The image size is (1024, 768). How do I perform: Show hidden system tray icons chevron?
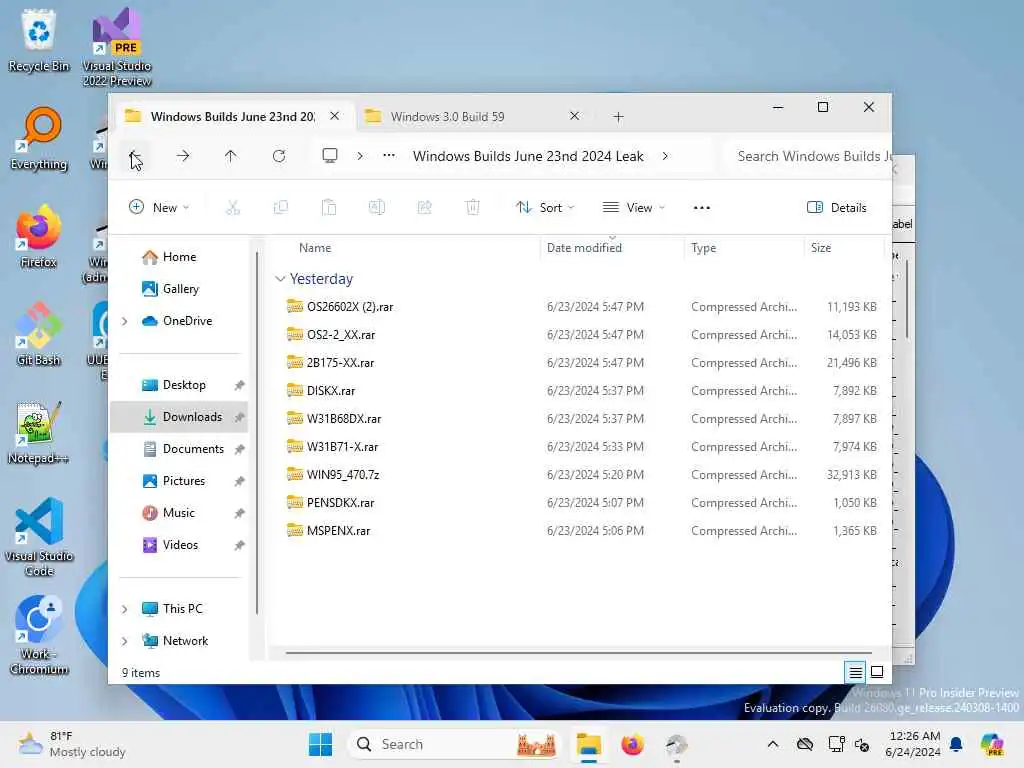point(773,744)
